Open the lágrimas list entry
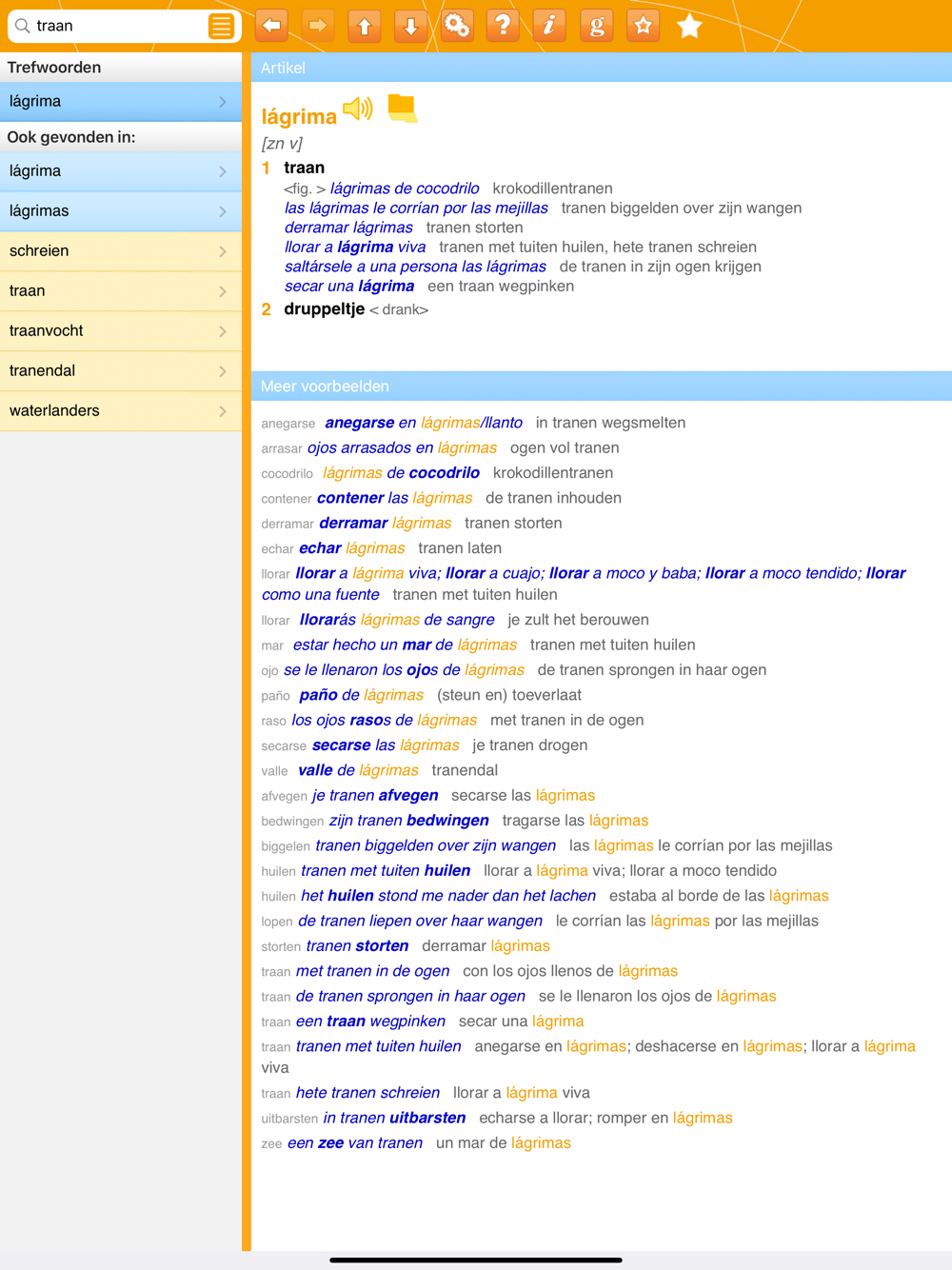The width and height of the screenshot is (952, 1270). (121, 211)
